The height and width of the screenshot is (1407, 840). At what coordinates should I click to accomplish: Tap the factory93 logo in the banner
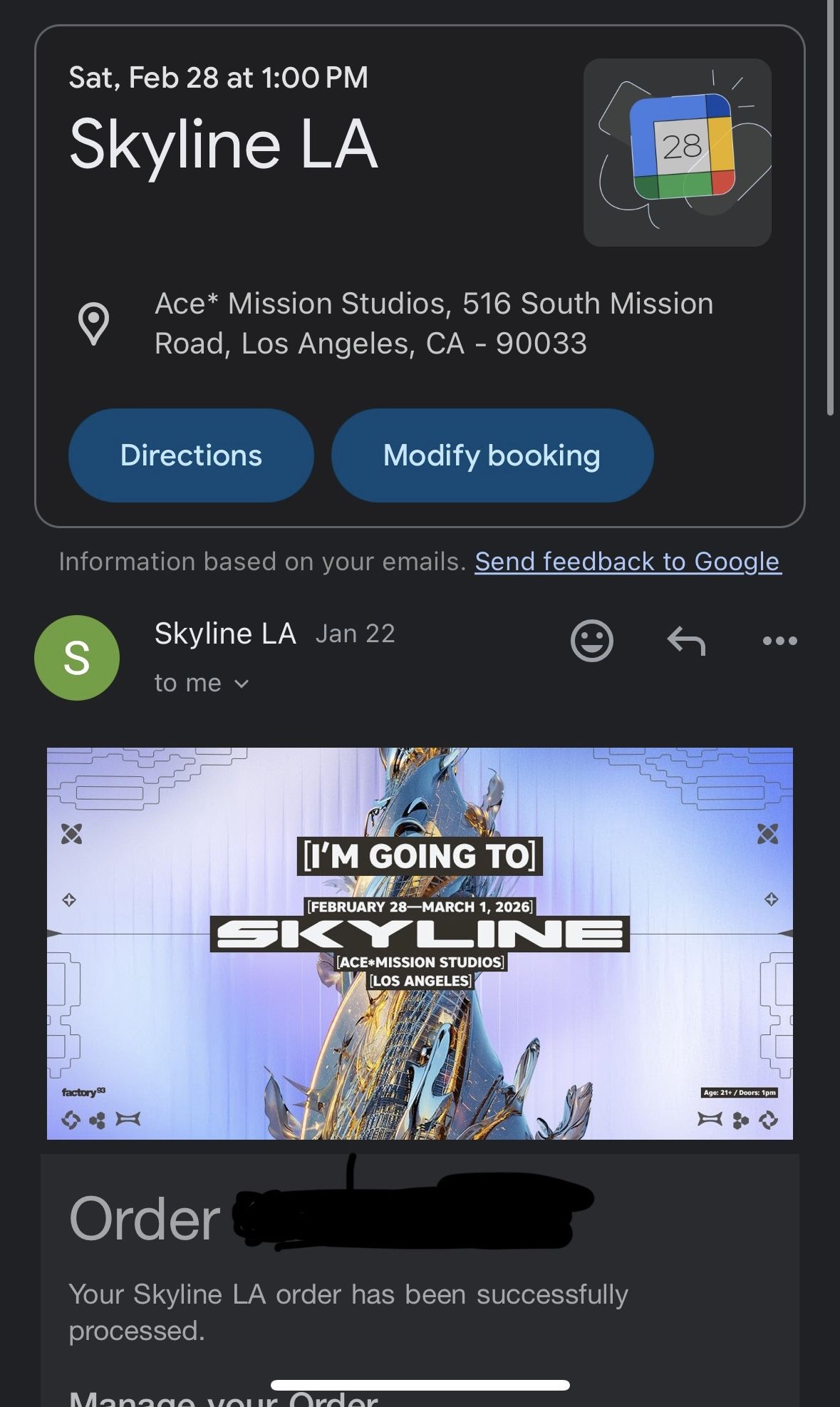click(x=83, y=1092)
